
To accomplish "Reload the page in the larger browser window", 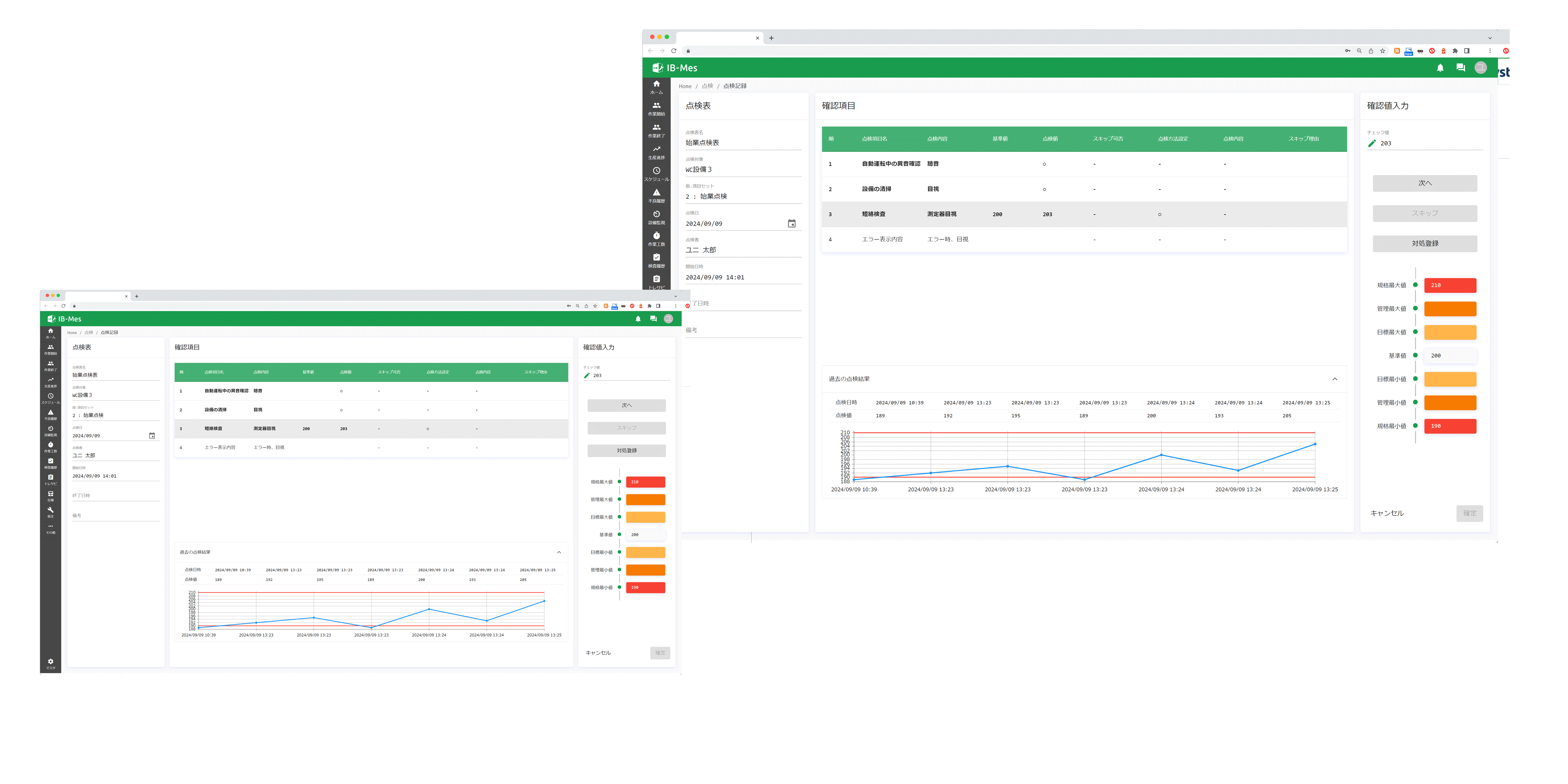I will coord(674,51).
